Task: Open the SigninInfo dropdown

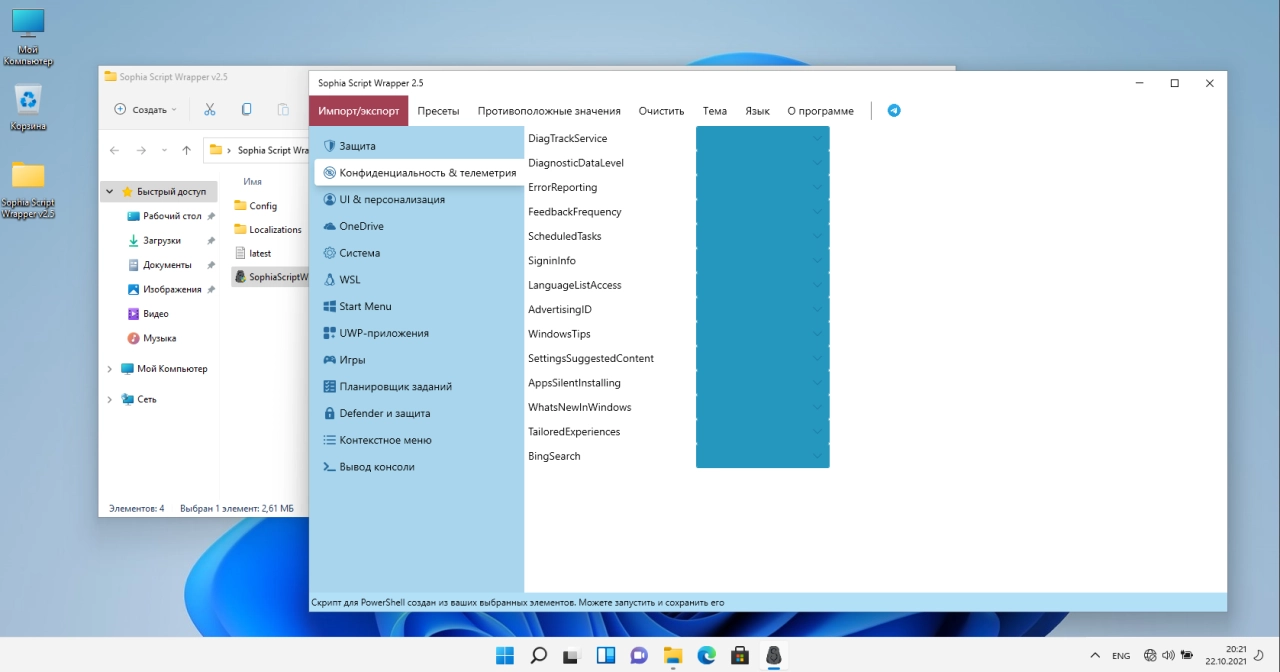Action: (x=763, y=261)
